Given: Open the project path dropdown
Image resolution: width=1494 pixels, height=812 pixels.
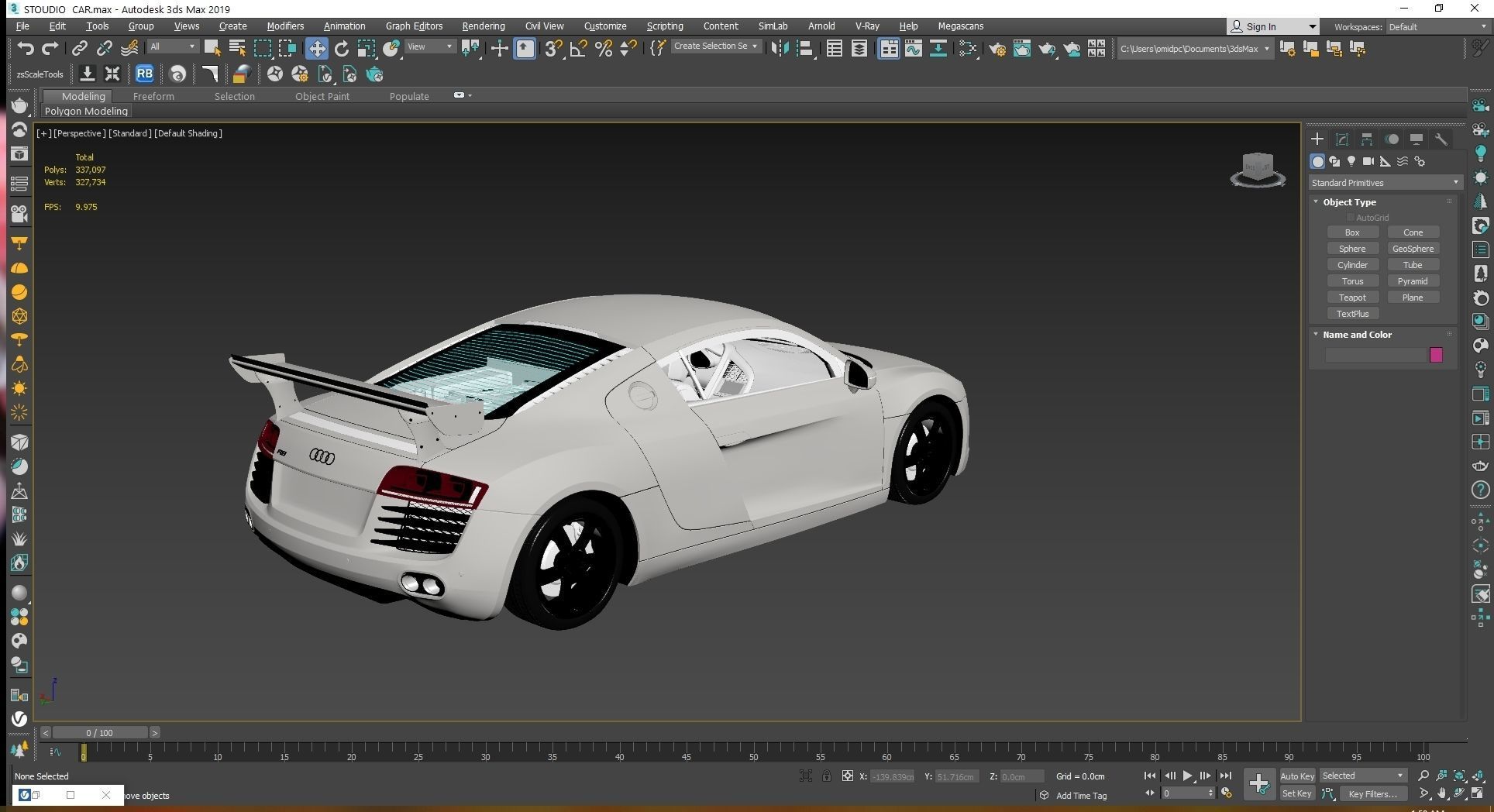Looking at the screenshot, I should pos(1194,49).
